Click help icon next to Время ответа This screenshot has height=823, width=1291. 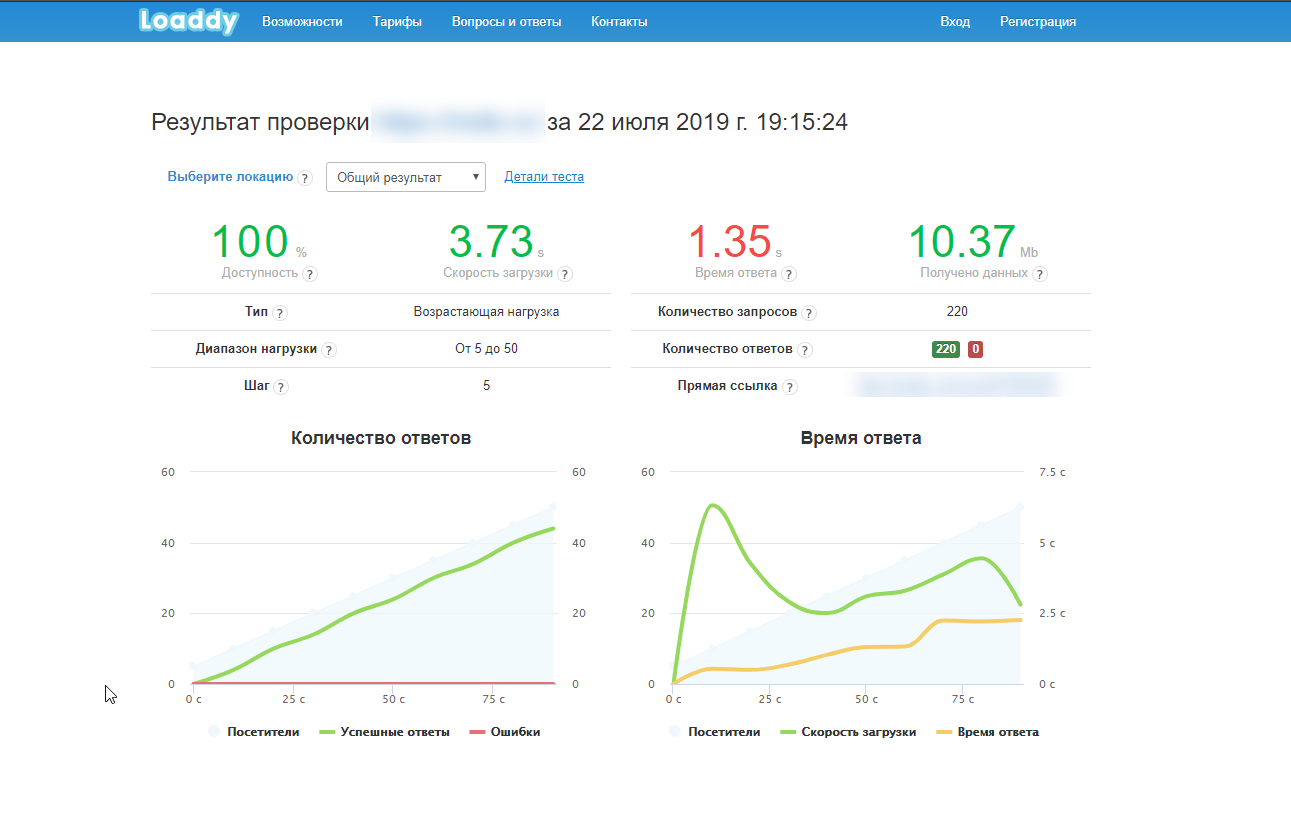tap(789, 274)
